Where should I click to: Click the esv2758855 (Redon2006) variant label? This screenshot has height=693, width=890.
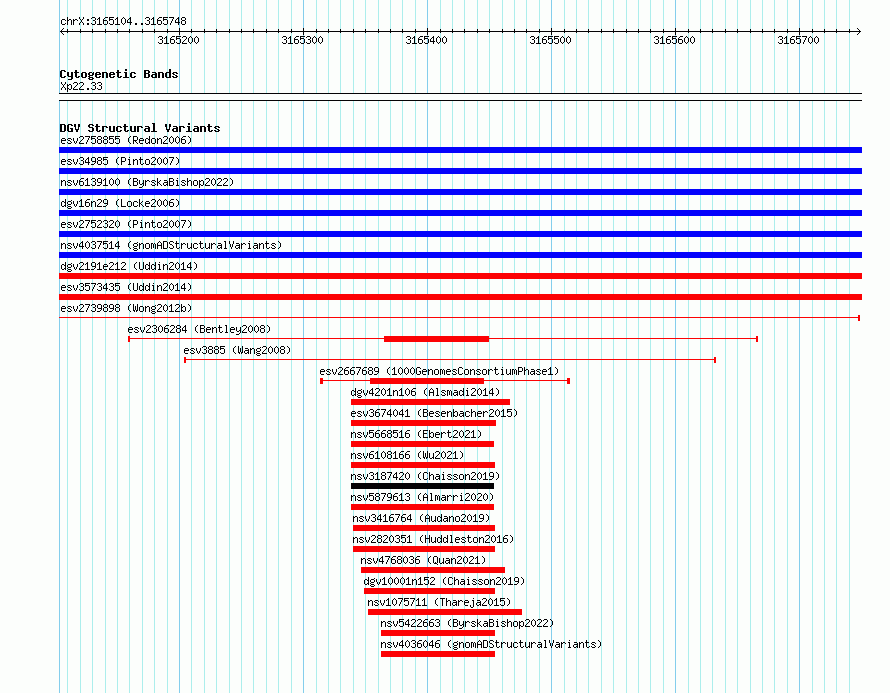tap(126, 140)
